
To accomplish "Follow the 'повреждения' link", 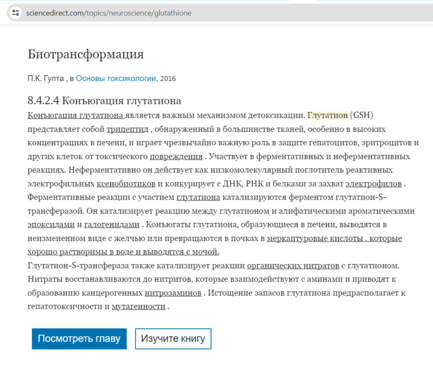I will (176, 156).
